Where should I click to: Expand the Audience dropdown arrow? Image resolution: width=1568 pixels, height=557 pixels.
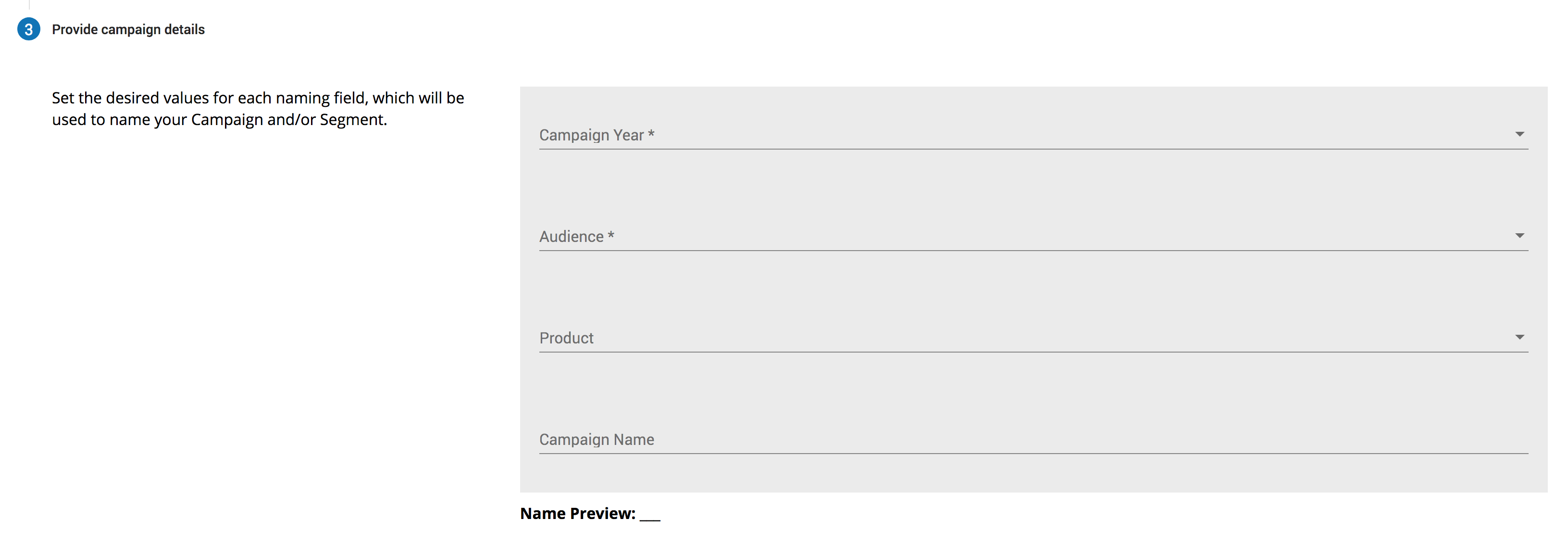pyautogui.click(x=1519, y=236)
